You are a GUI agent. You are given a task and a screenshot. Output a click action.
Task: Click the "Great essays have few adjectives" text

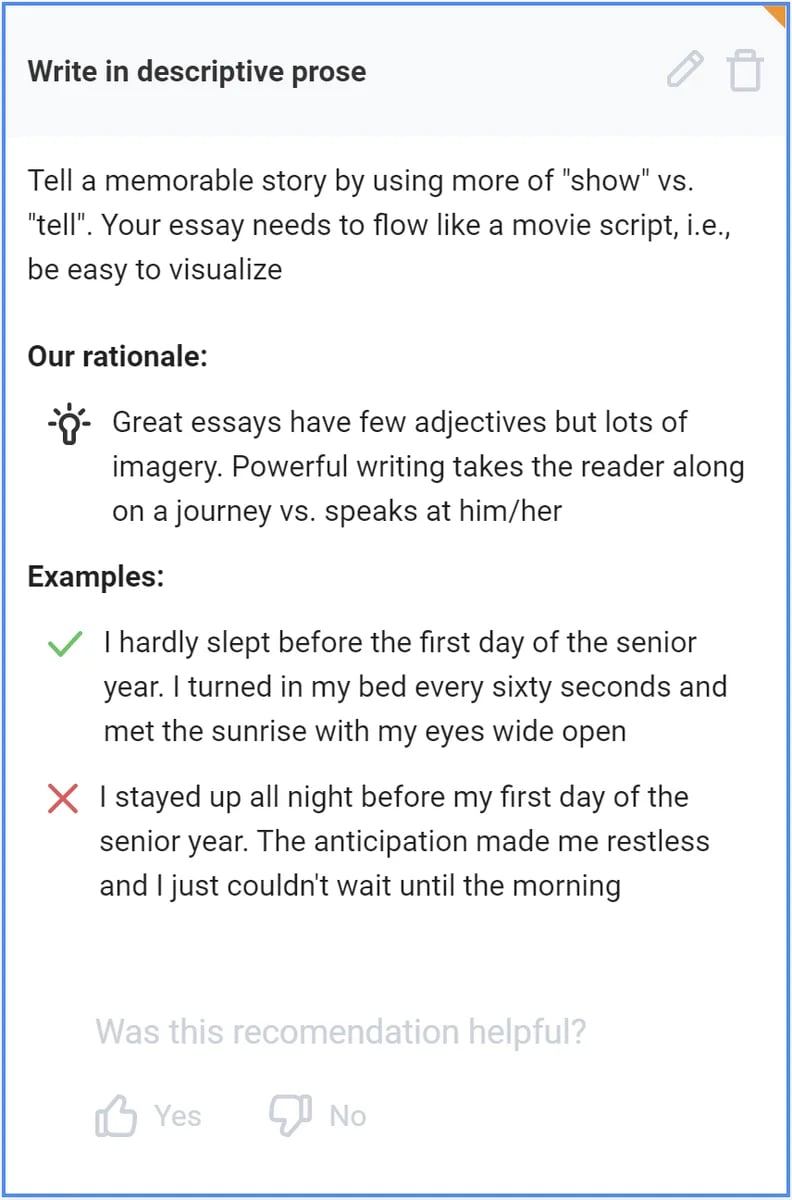point(428,466)
